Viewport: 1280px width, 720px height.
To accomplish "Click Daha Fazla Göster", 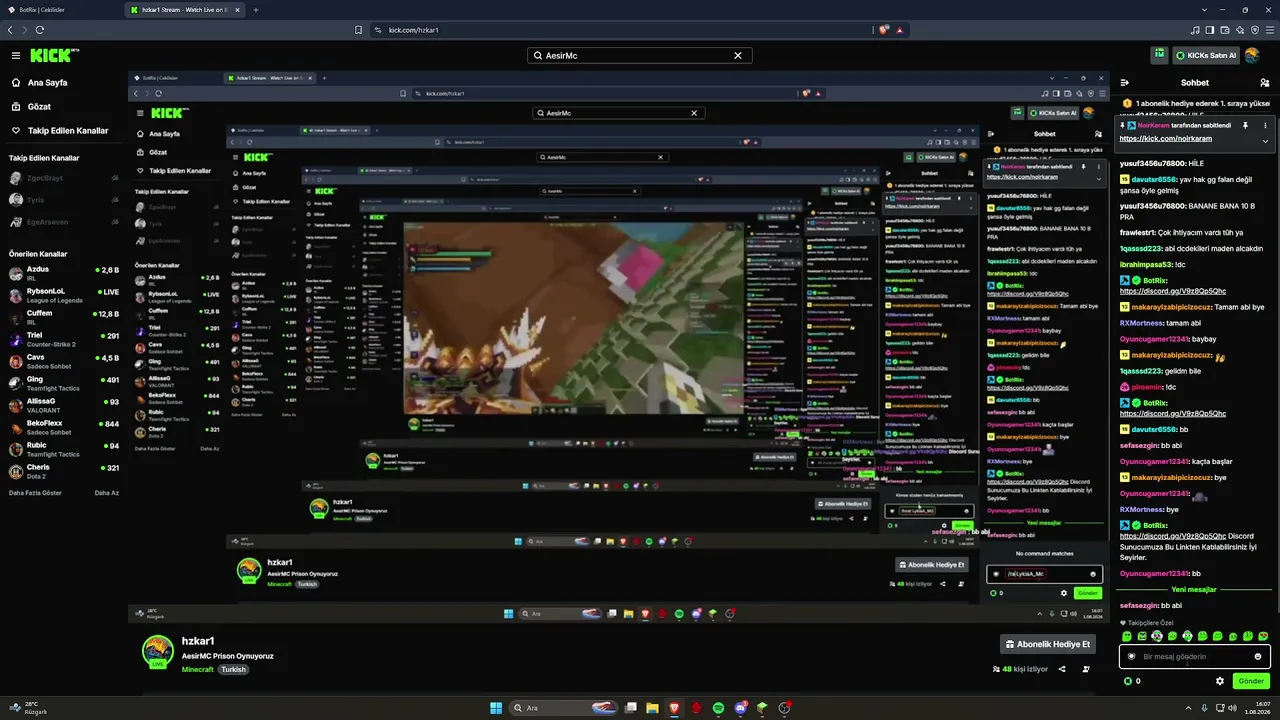I will 35,493.
